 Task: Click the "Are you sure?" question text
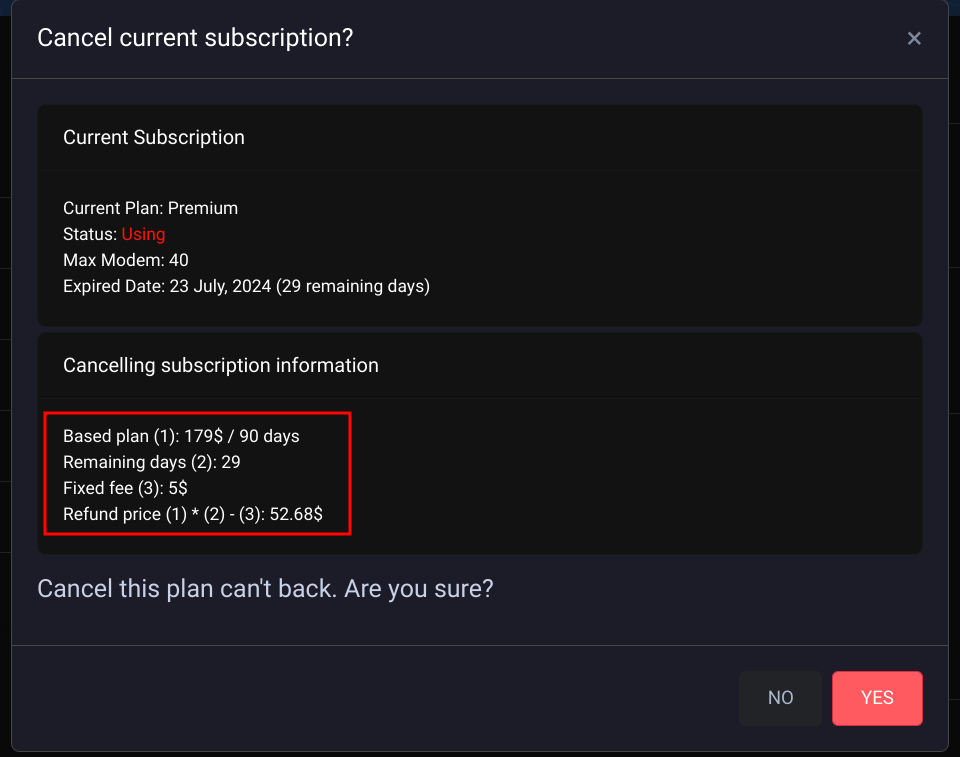coord(419,588)
